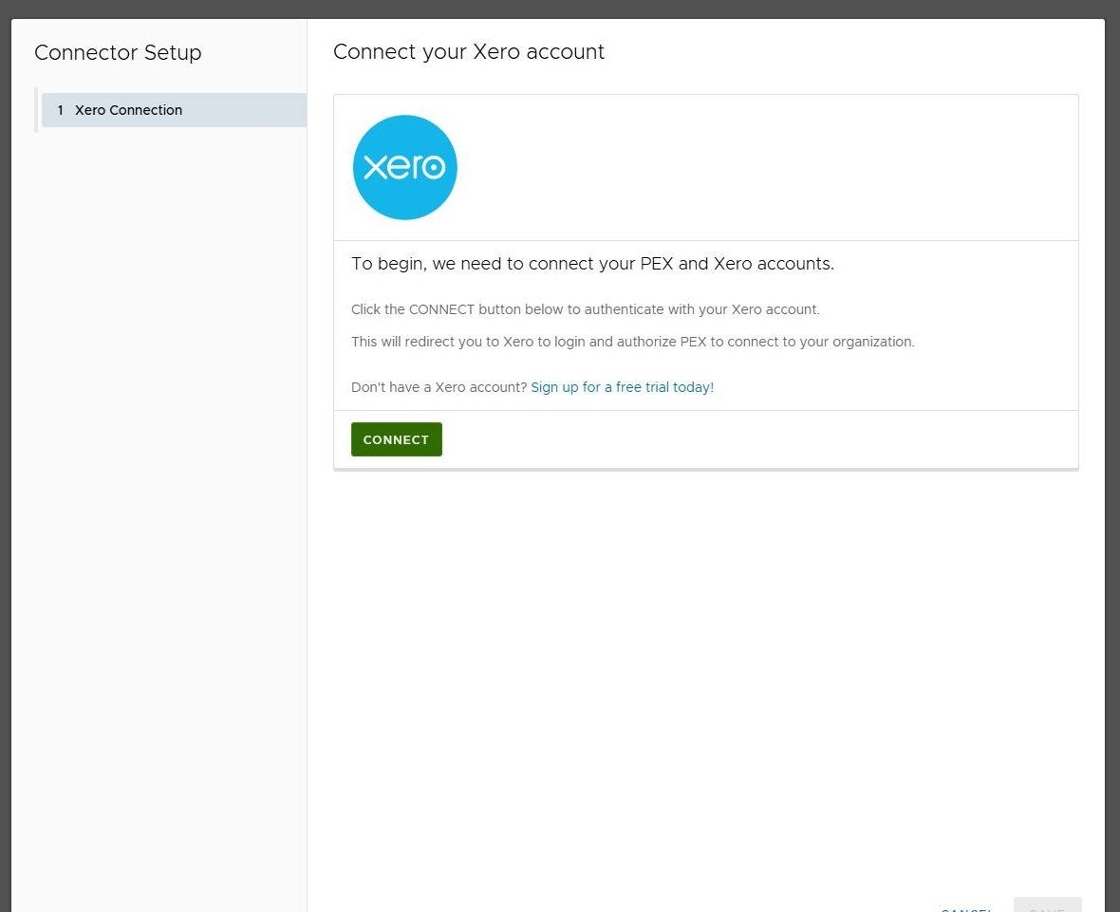Click the greyed-out SAVE button
The width and height of the screenshot is (1120, 912).
click(1046, 906)
